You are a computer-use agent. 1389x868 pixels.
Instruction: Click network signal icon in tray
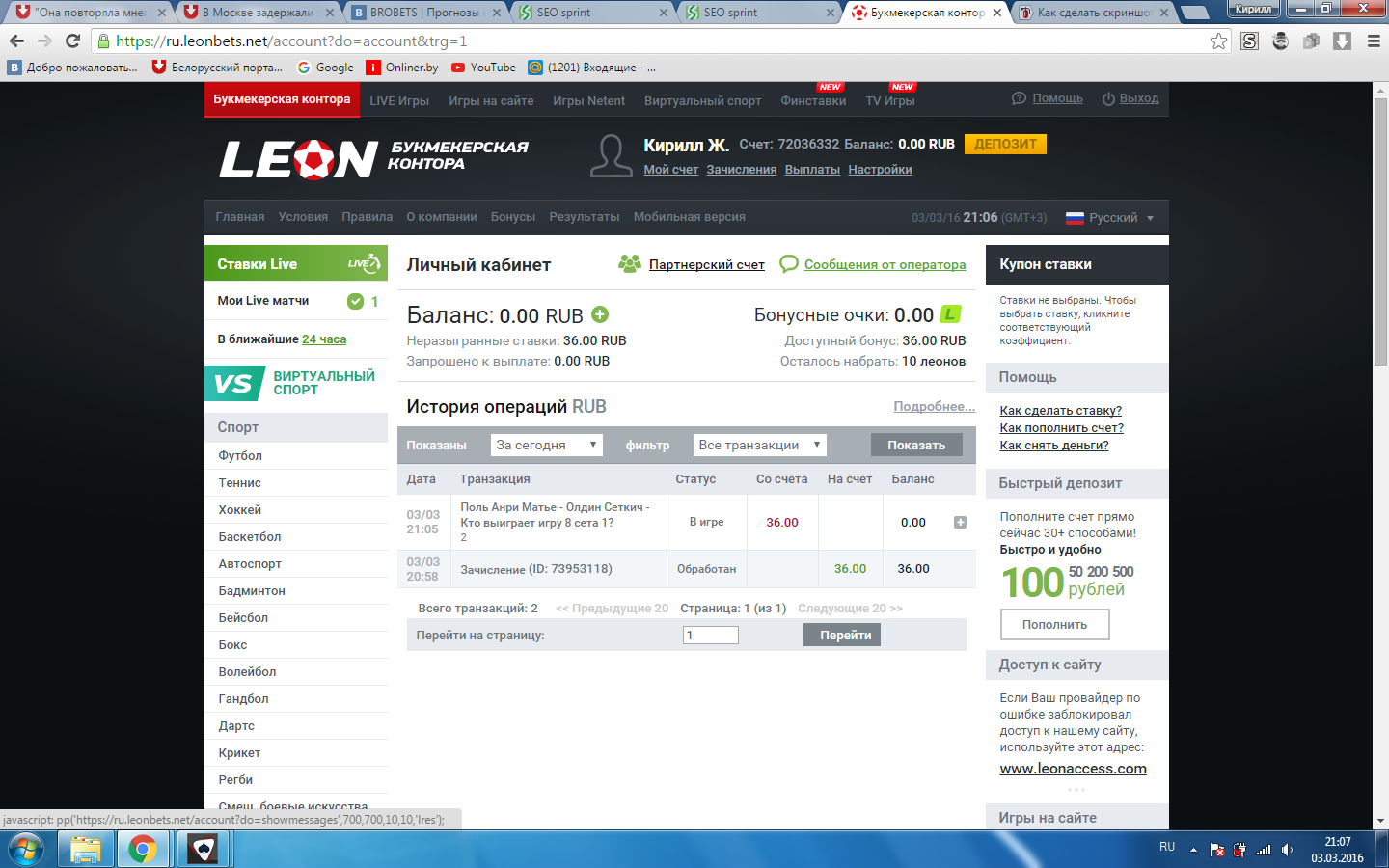(1263, 850)
